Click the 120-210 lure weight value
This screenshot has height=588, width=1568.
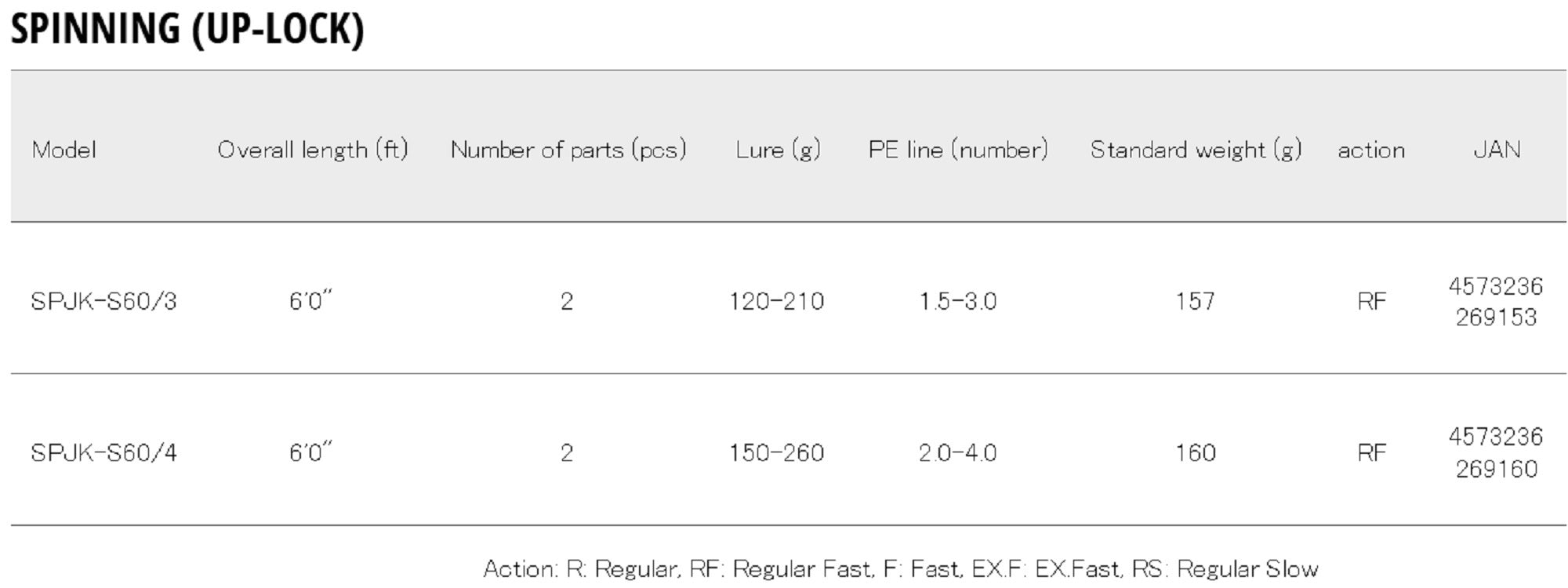pyautogui.click(x=776, y=301)
